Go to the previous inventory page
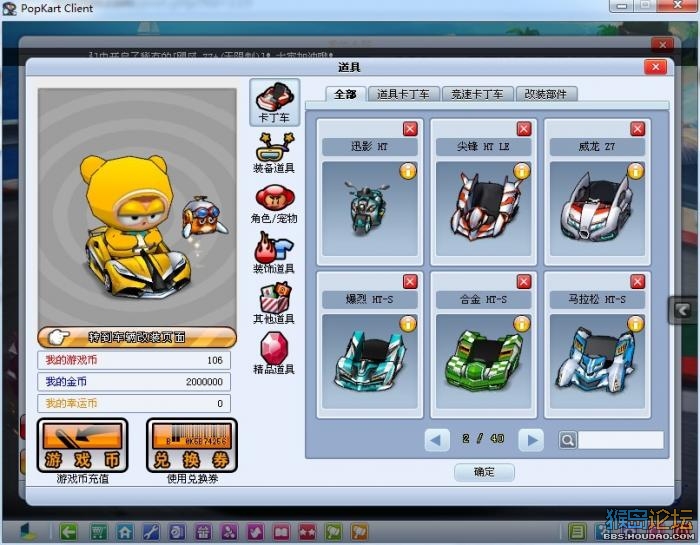The image size is (700, 545). (x=437, y=440)
